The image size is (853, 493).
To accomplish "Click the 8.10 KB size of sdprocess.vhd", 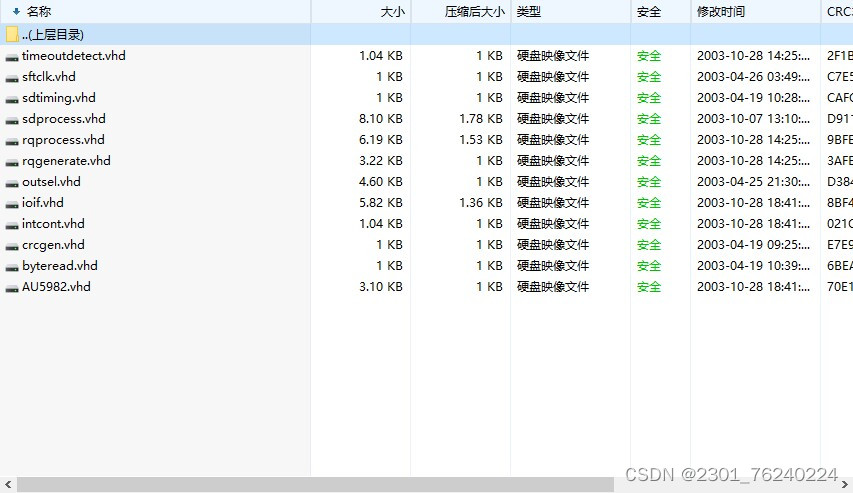I will (380, 119).
